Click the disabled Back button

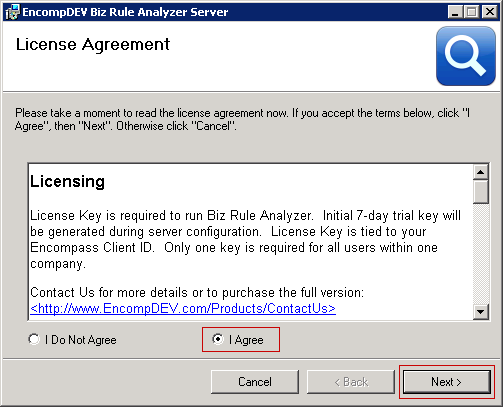pyautogui.click(x=351, y=382)
